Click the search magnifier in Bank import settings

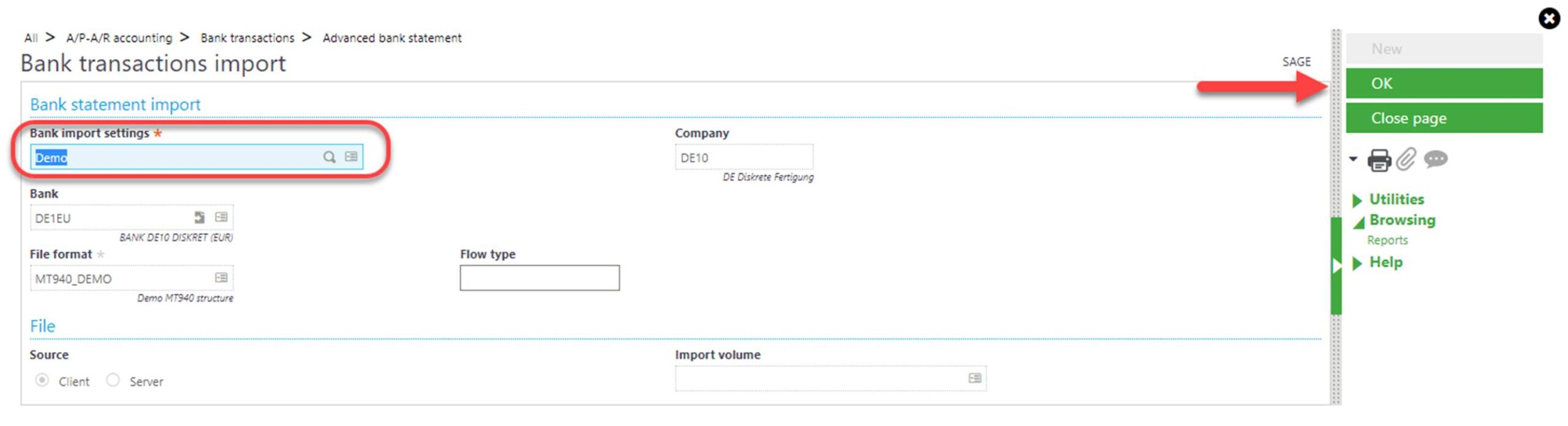(x=329, y=157)
